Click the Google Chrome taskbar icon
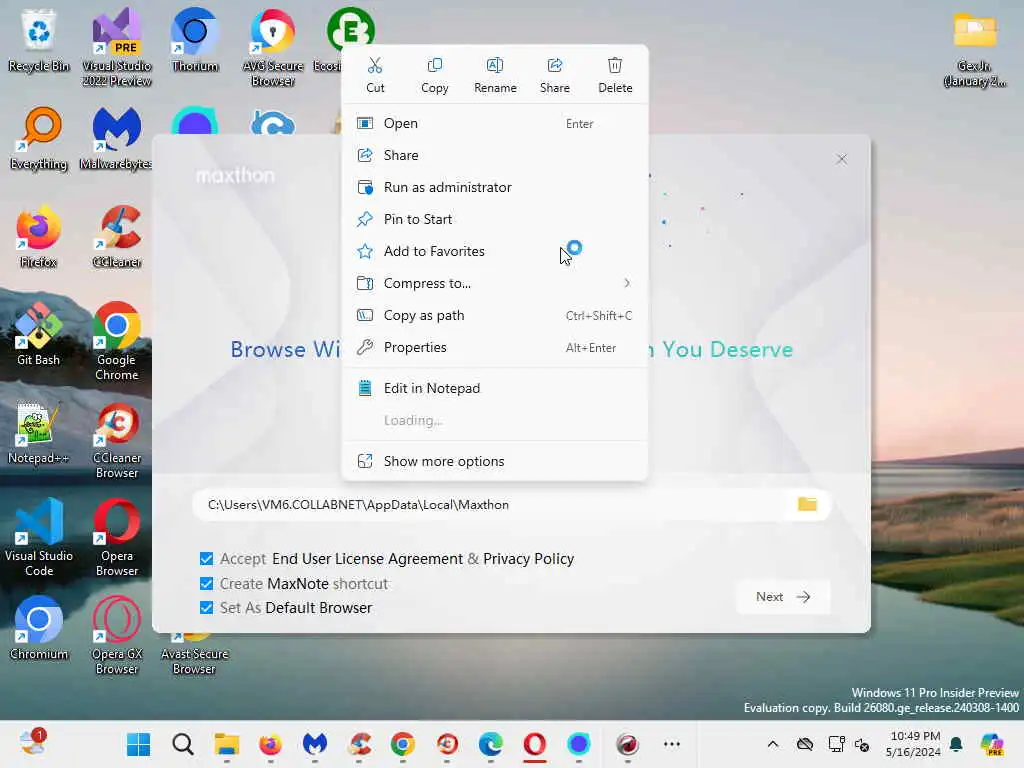Image resolution: width=1024 pixels, height=768 pixels. click(403, 744)
